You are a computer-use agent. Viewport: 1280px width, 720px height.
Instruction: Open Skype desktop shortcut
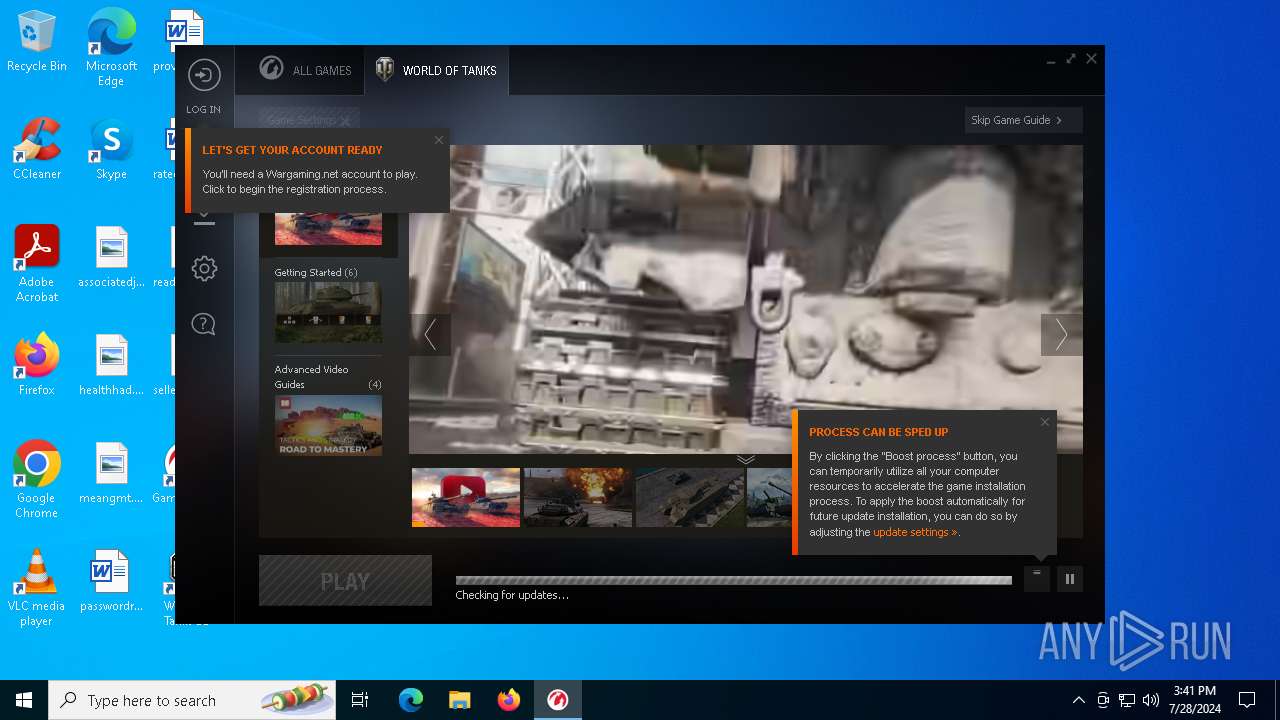(x=111, y=150)
